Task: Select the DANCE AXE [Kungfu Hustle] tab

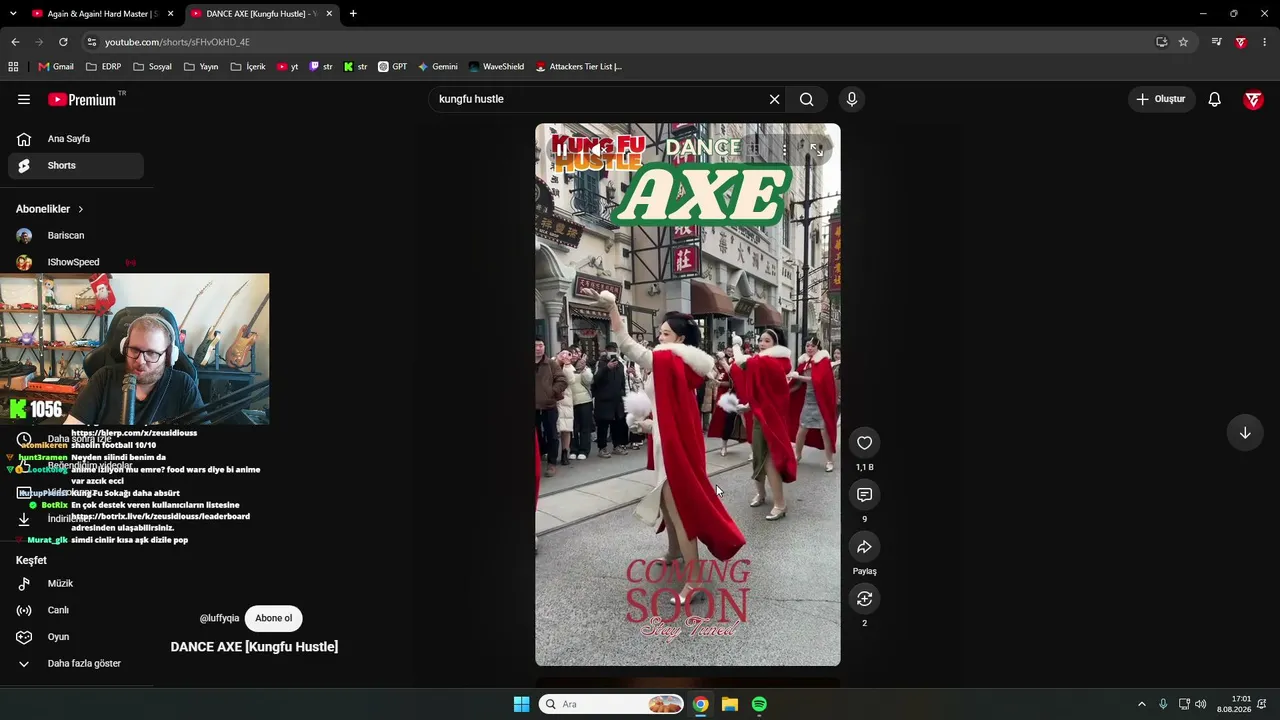Action: click(x=262, y=14)
